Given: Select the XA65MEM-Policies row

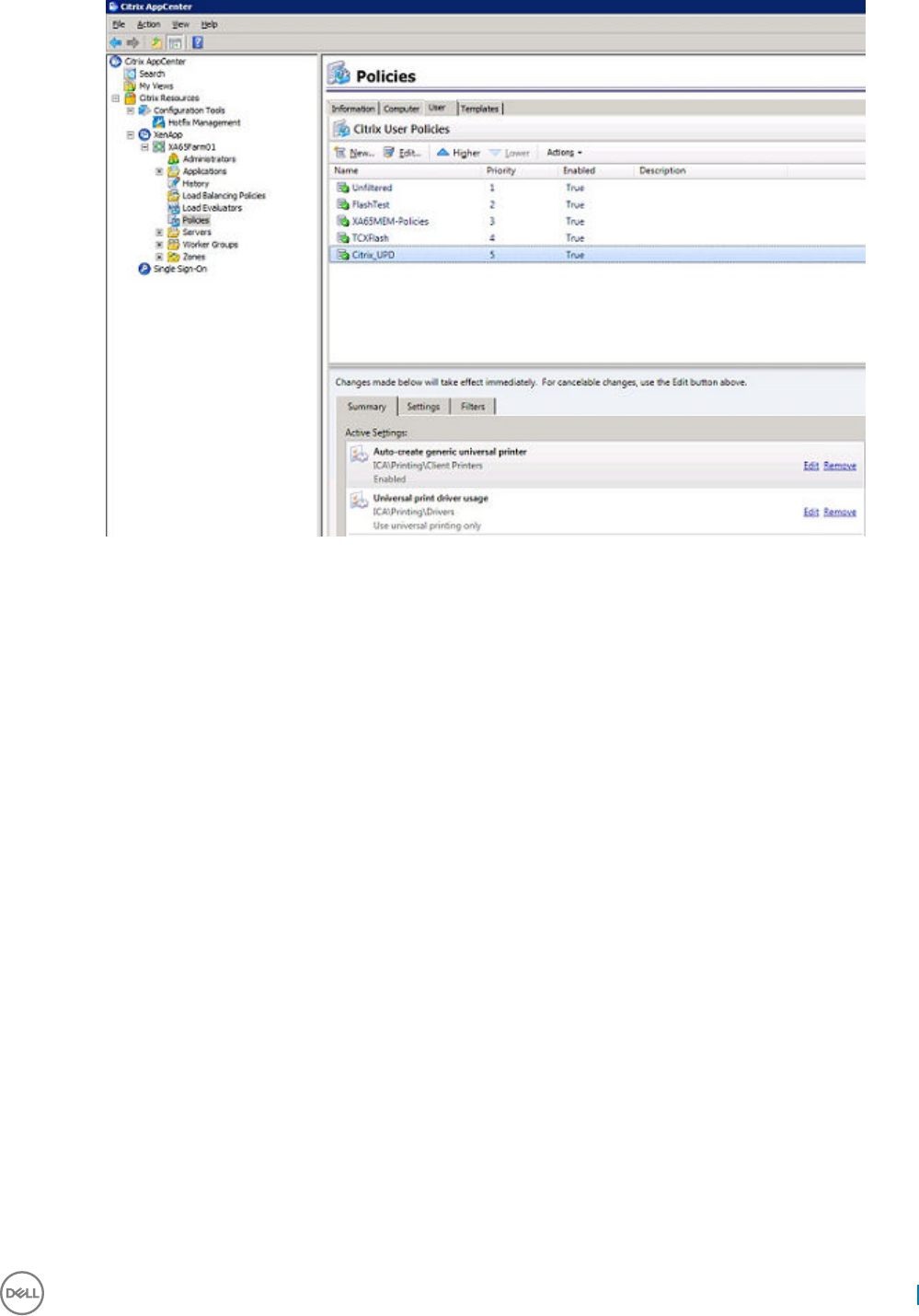Looking at the screenshot, I should point(597,221).
